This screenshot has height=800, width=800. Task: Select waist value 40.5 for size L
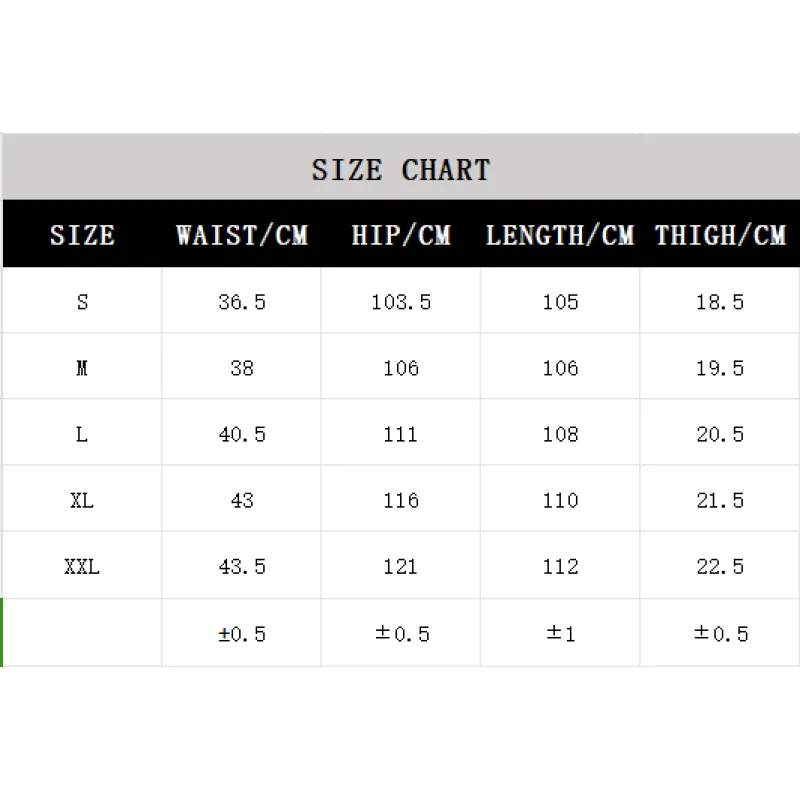click(242, 434)
